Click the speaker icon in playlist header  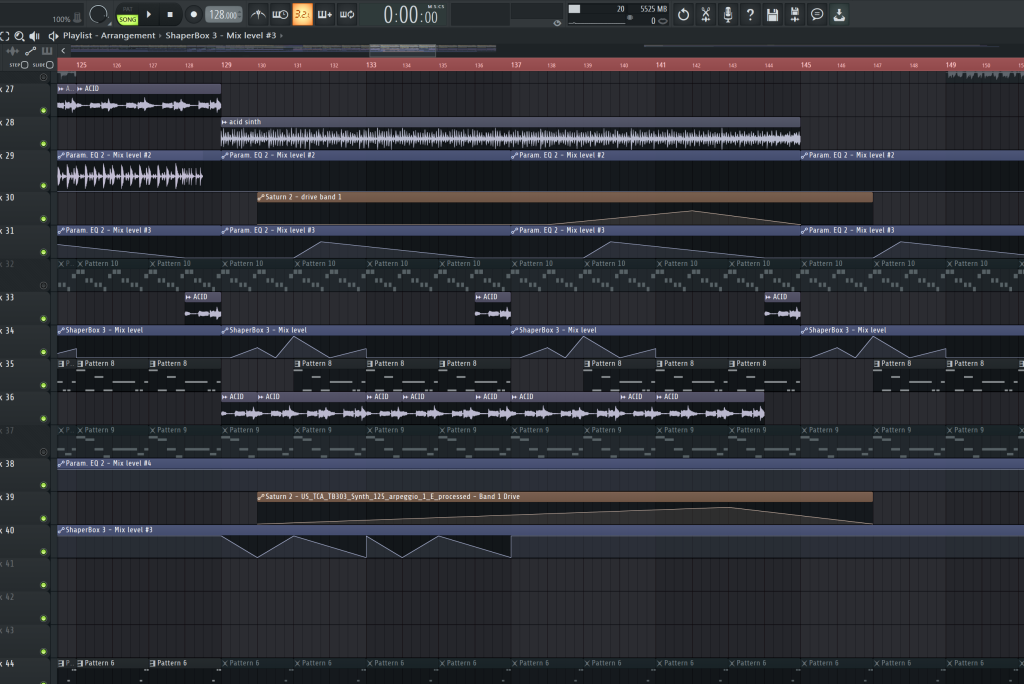(36, 36)
